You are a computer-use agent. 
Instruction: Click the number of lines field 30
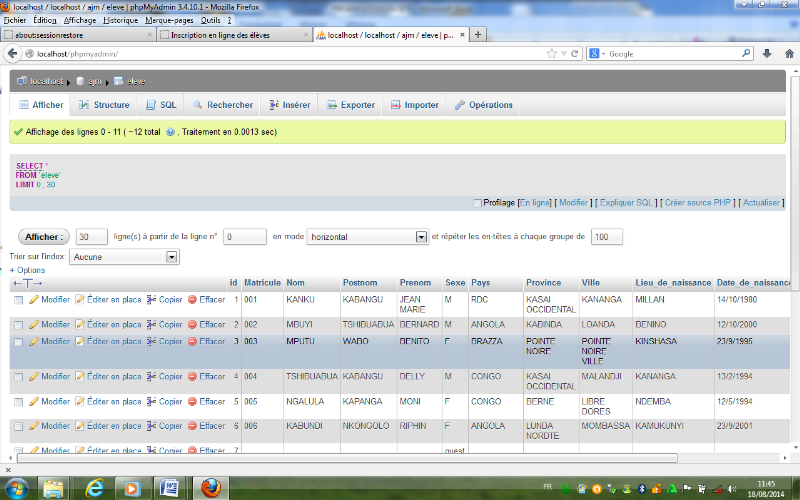[x=91, y=237]
